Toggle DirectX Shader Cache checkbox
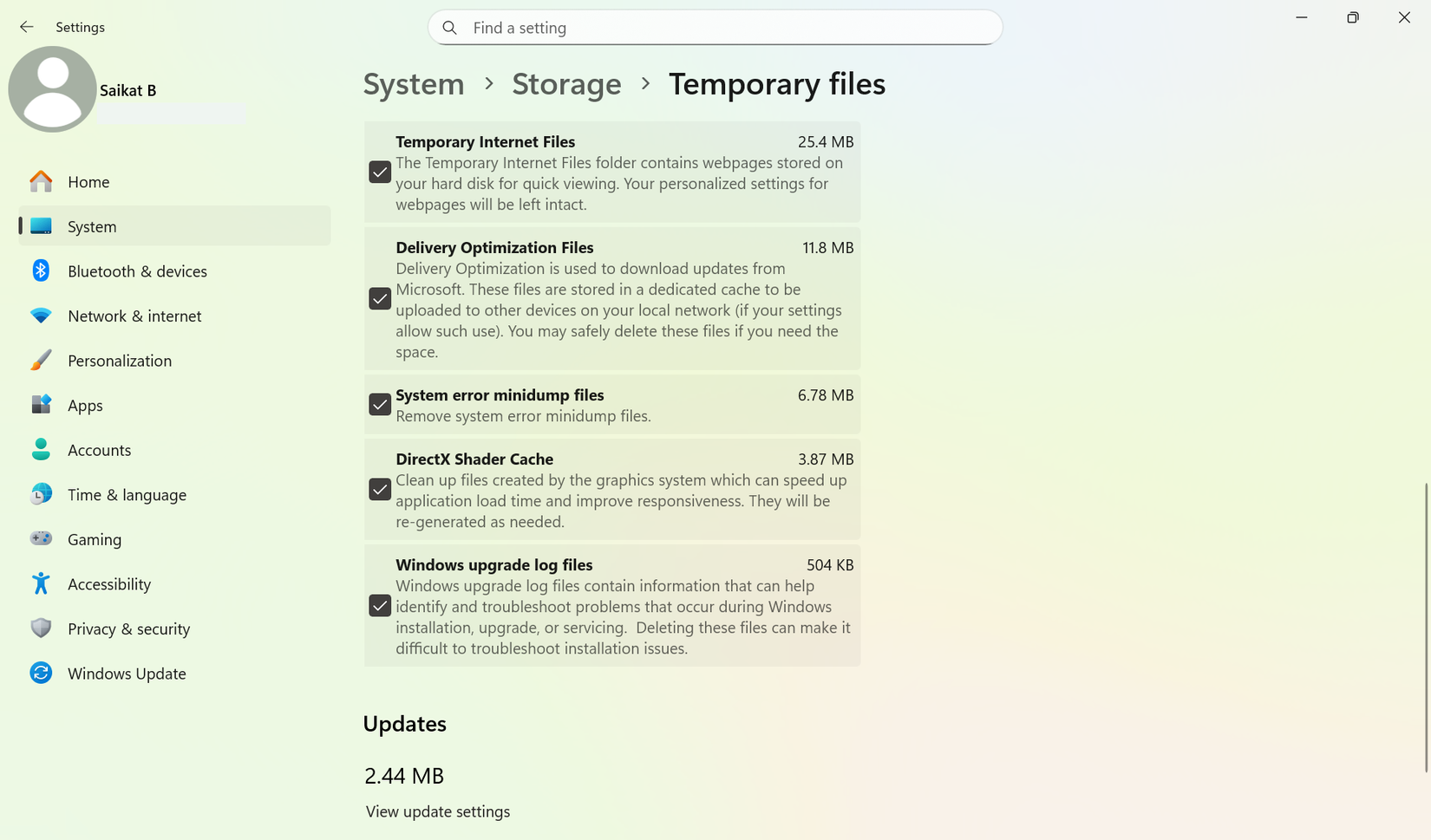The image size is (1431, 840). click(380, 489)
